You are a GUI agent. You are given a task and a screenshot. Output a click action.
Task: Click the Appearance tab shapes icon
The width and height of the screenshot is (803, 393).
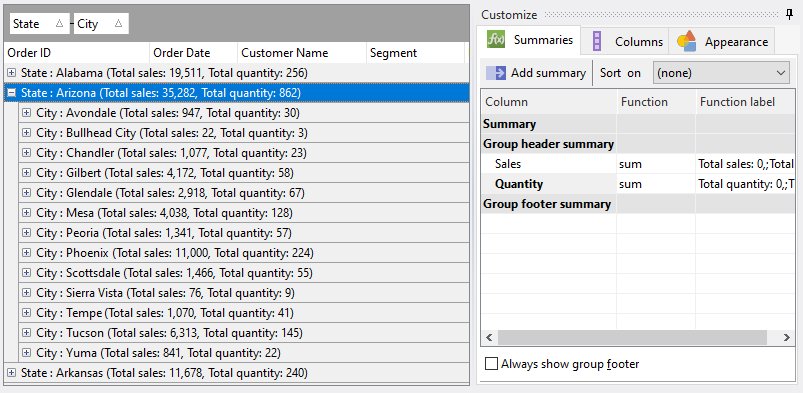coord(687,41)
